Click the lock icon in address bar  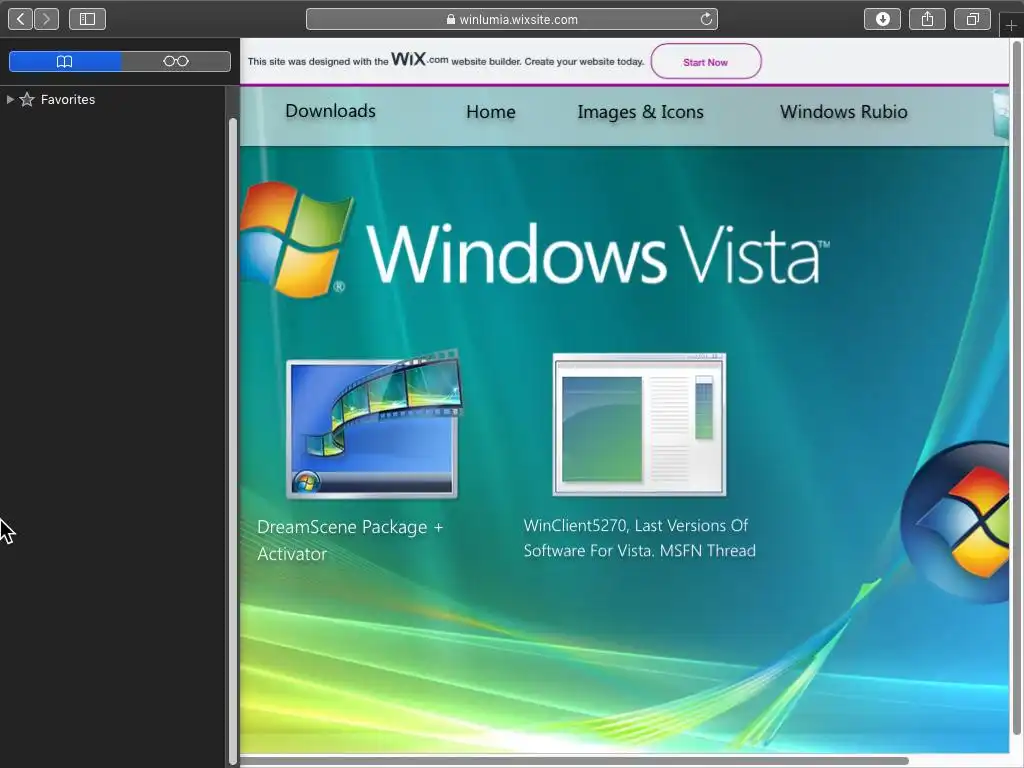click(x=451, y=19)
